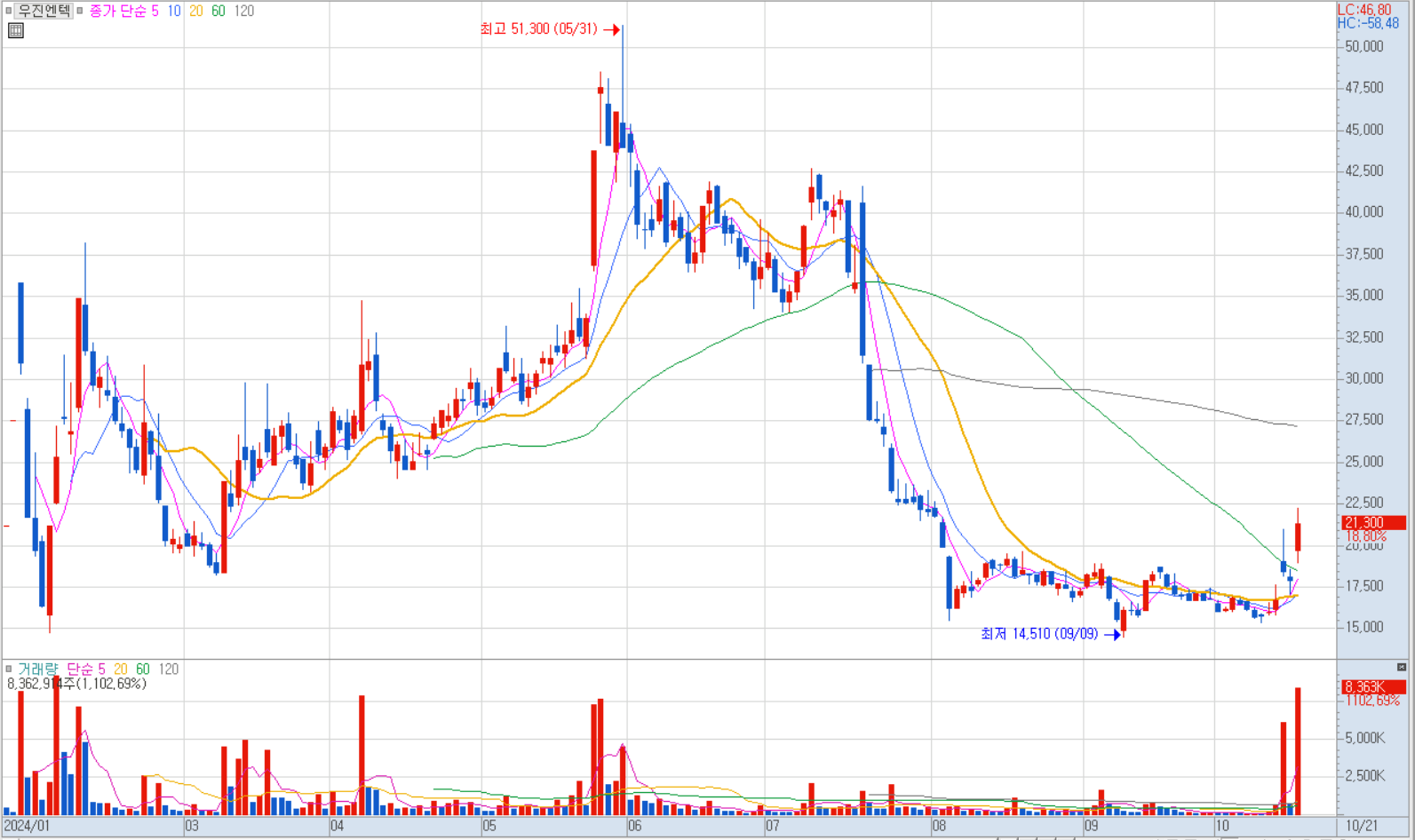Image resolution: width=1415 pixels, height=840 pixels.
Task: Click the volume tag 8,363K
Action: pos(1373,687)
